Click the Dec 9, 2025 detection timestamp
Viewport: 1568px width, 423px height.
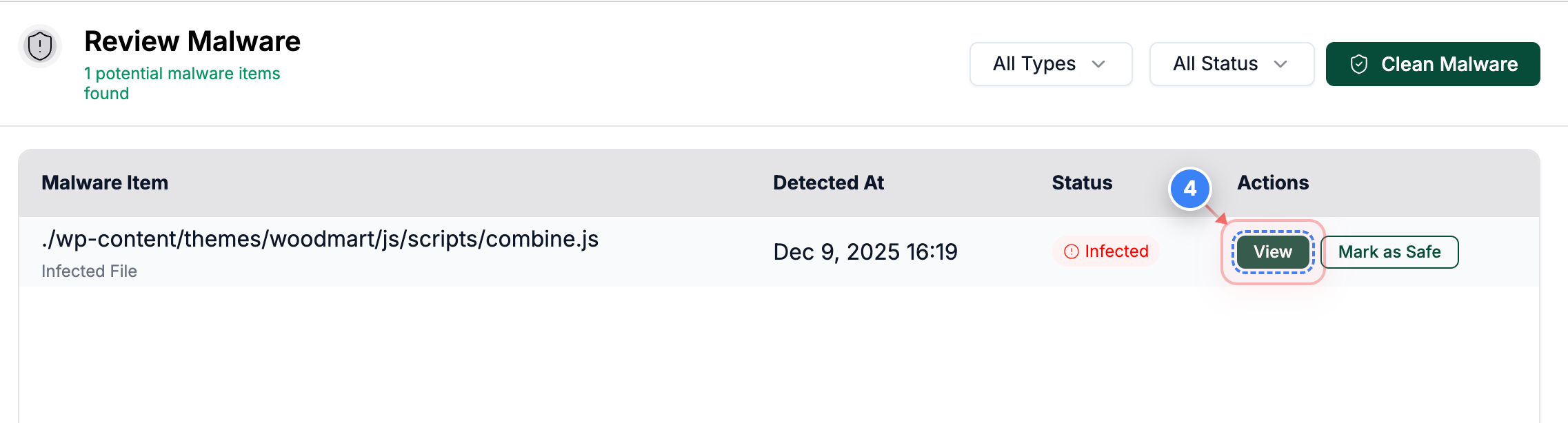[x=866, y=252]
